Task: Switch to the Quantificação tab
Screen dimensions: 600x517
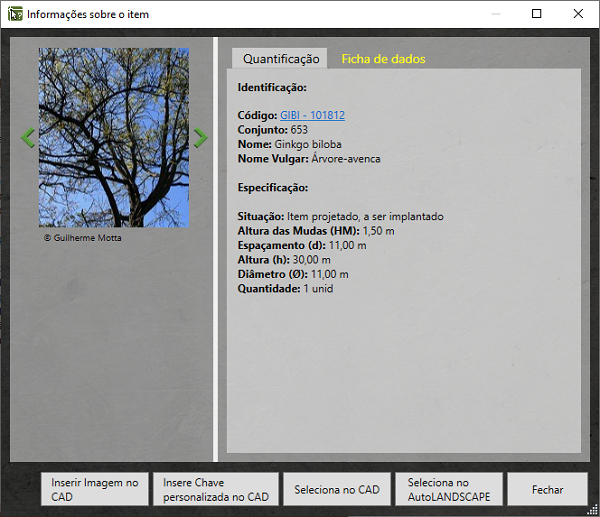Action: tap(281, 59)
